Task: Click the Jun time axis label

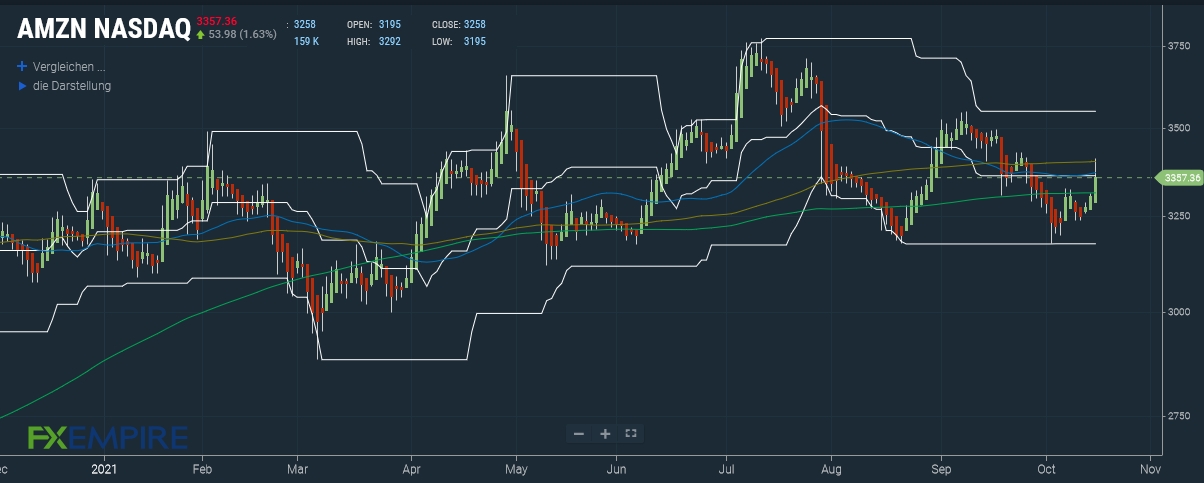Action: pyautogui.click(x=617, y=467)
